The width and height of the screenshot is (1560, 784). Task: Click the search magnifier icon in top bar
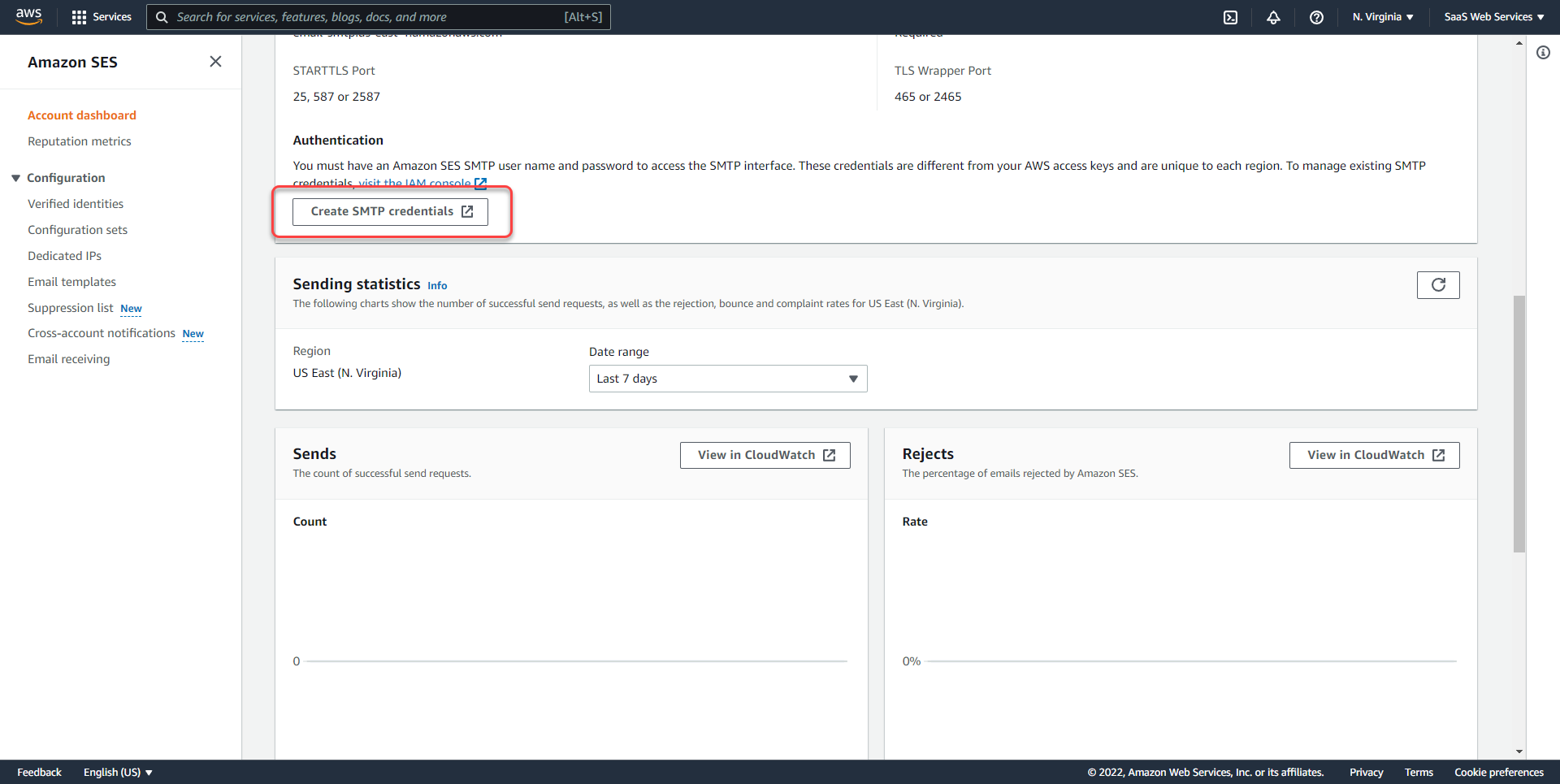162,17
